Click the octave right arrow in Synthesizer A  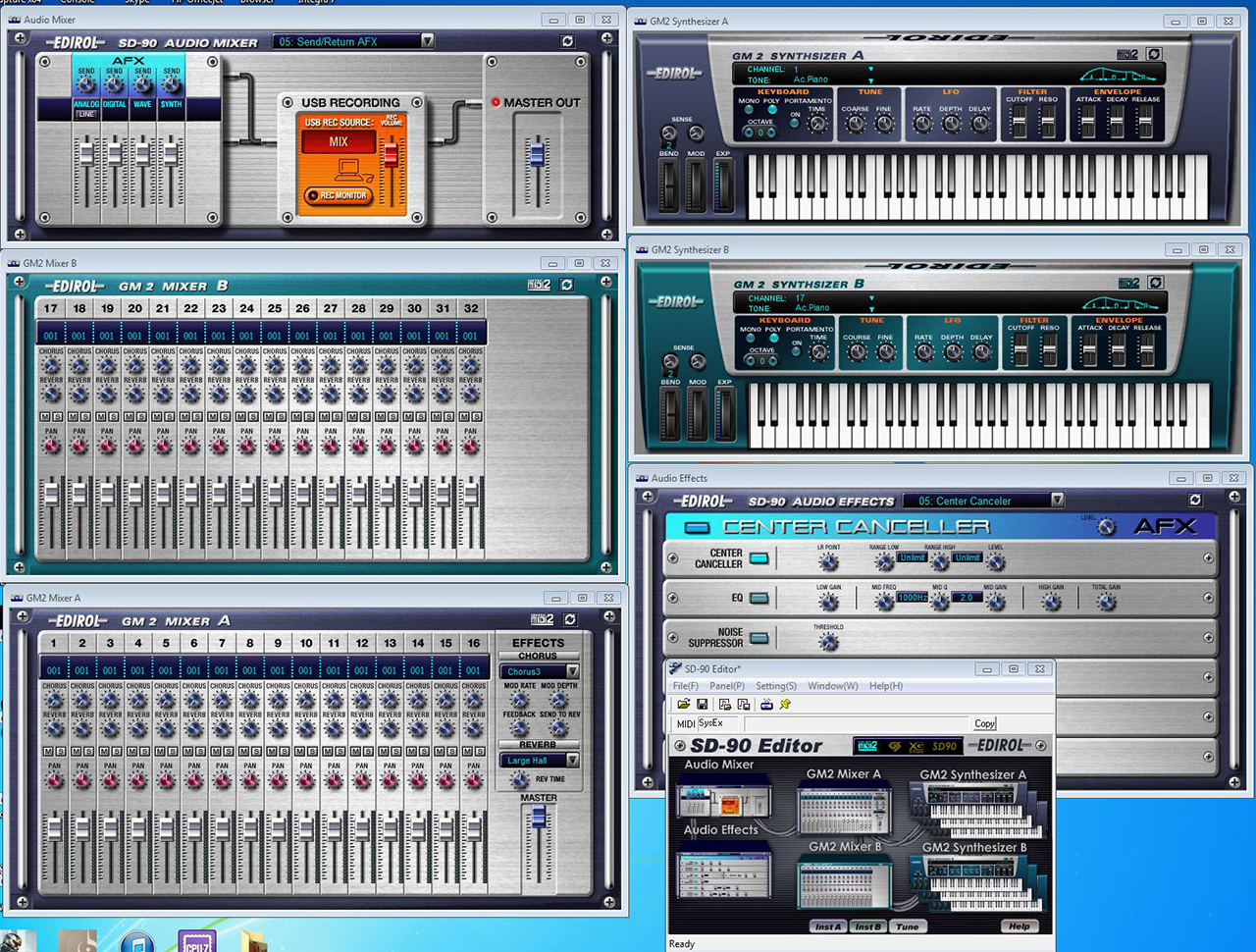[x=771, y=132]
